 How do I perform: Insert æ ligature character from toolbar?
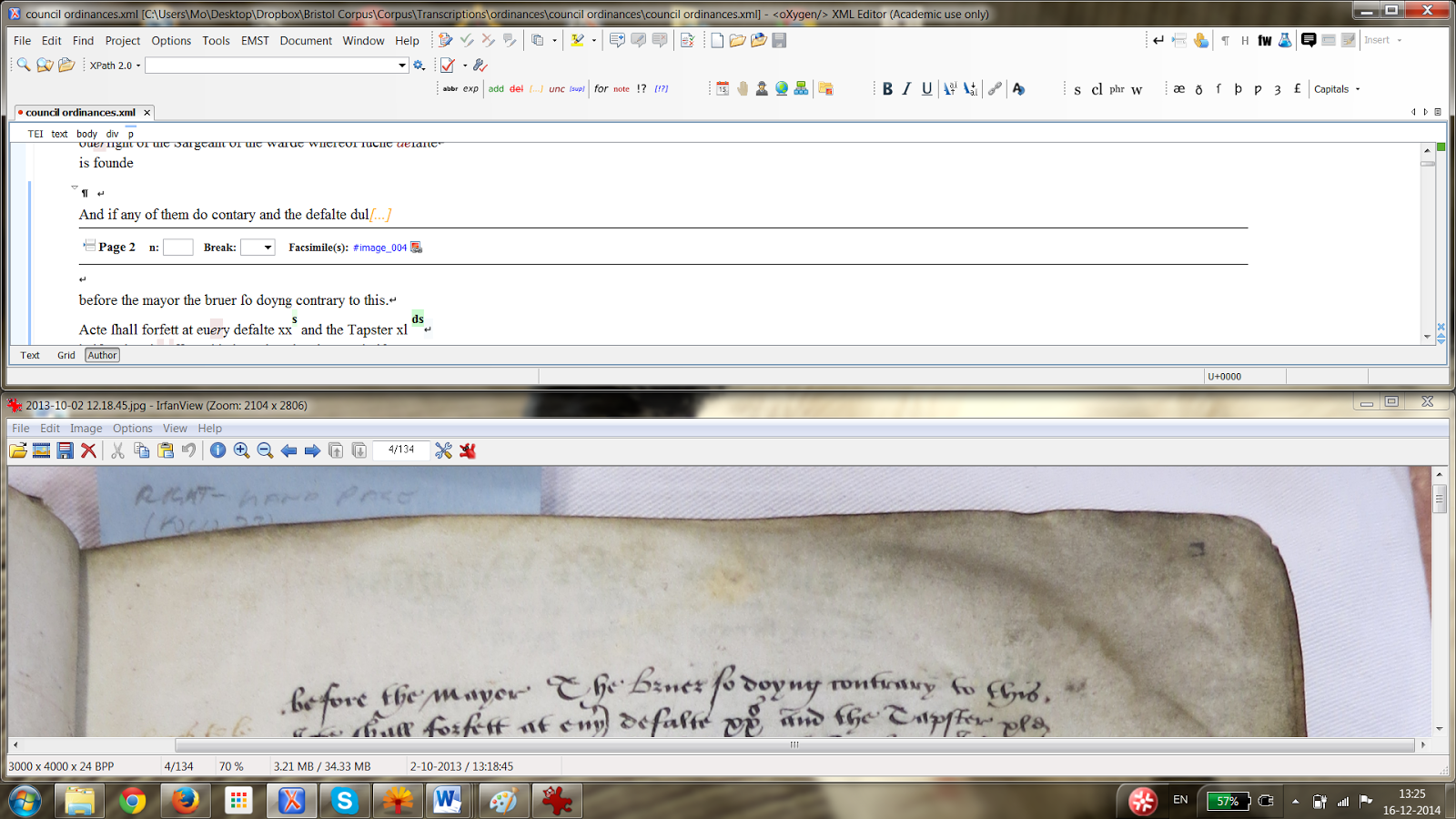[1179, 89]
